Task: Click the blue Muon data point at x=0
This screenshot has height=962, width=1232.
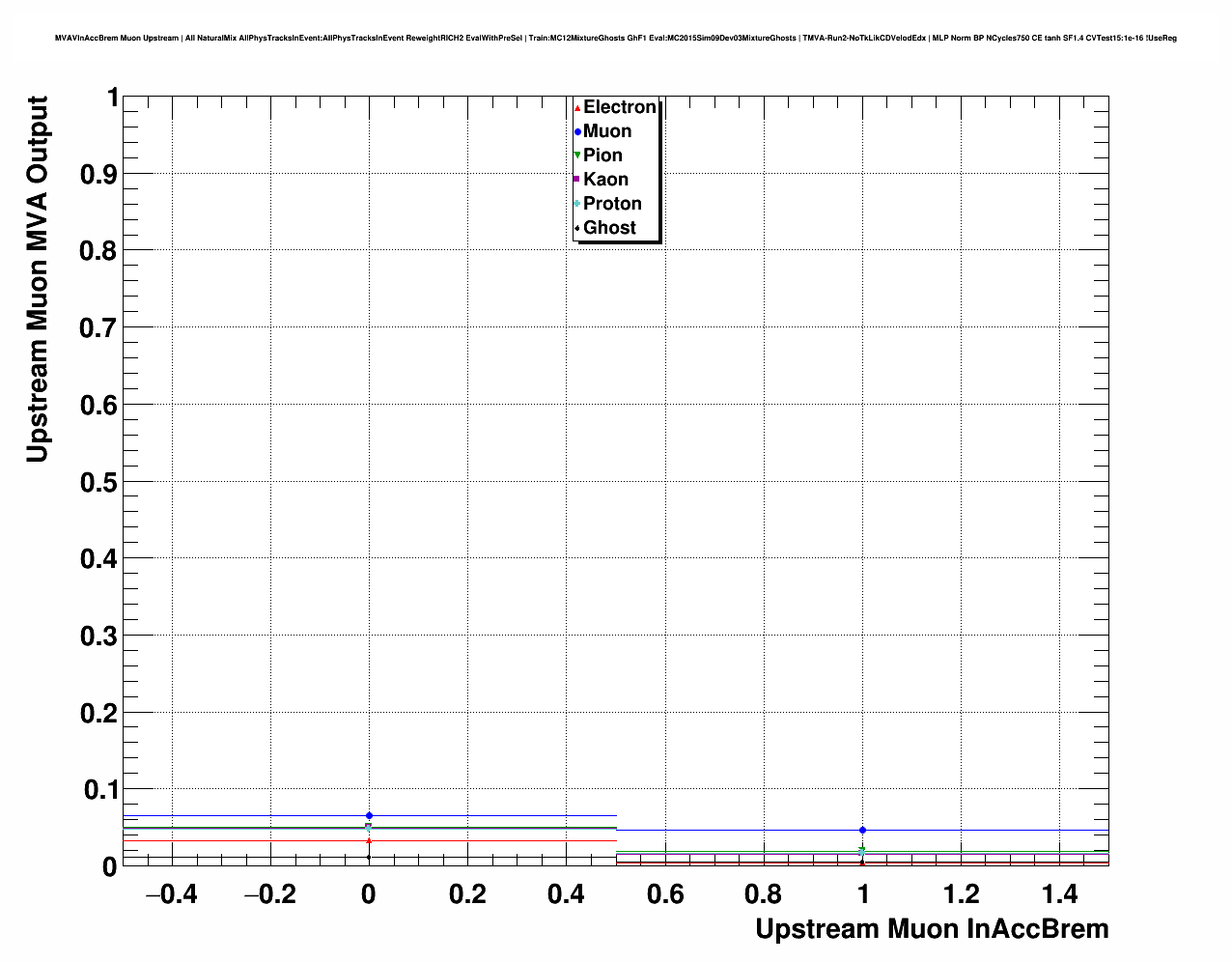Action: (369, 815)
